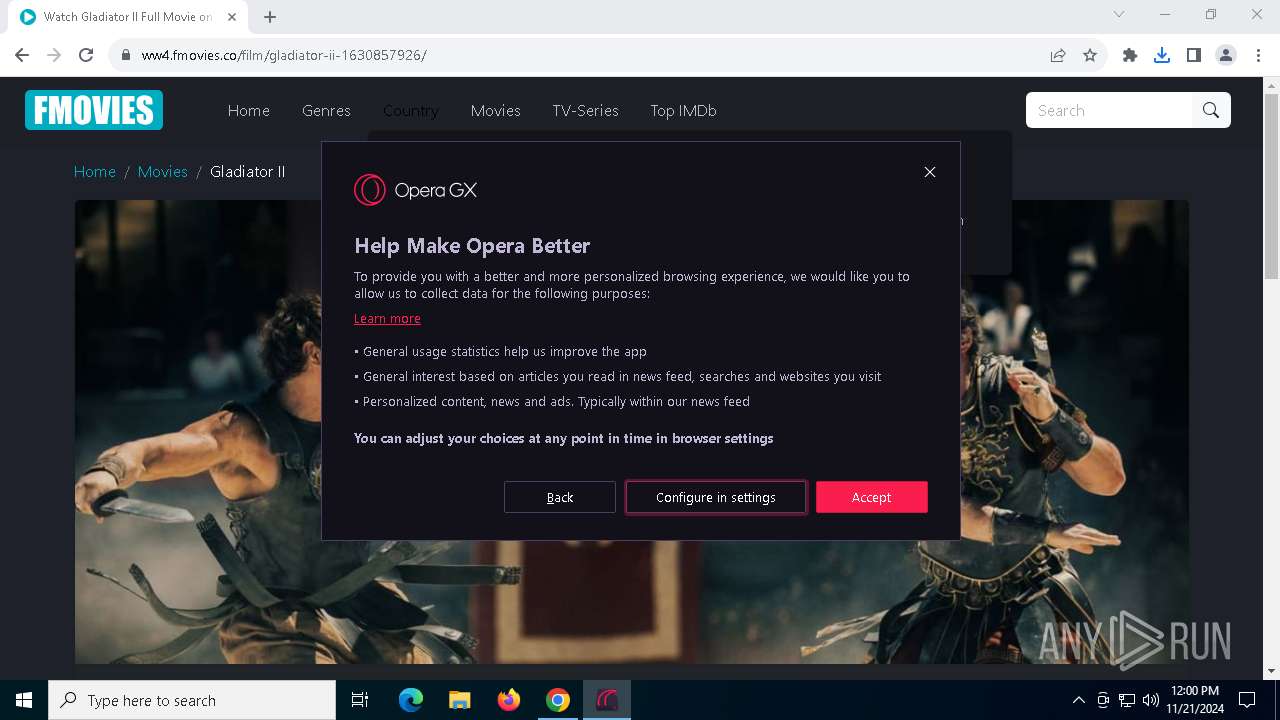Reload the current page
The image size is (1280, 720).
click(x=86, y=55)
